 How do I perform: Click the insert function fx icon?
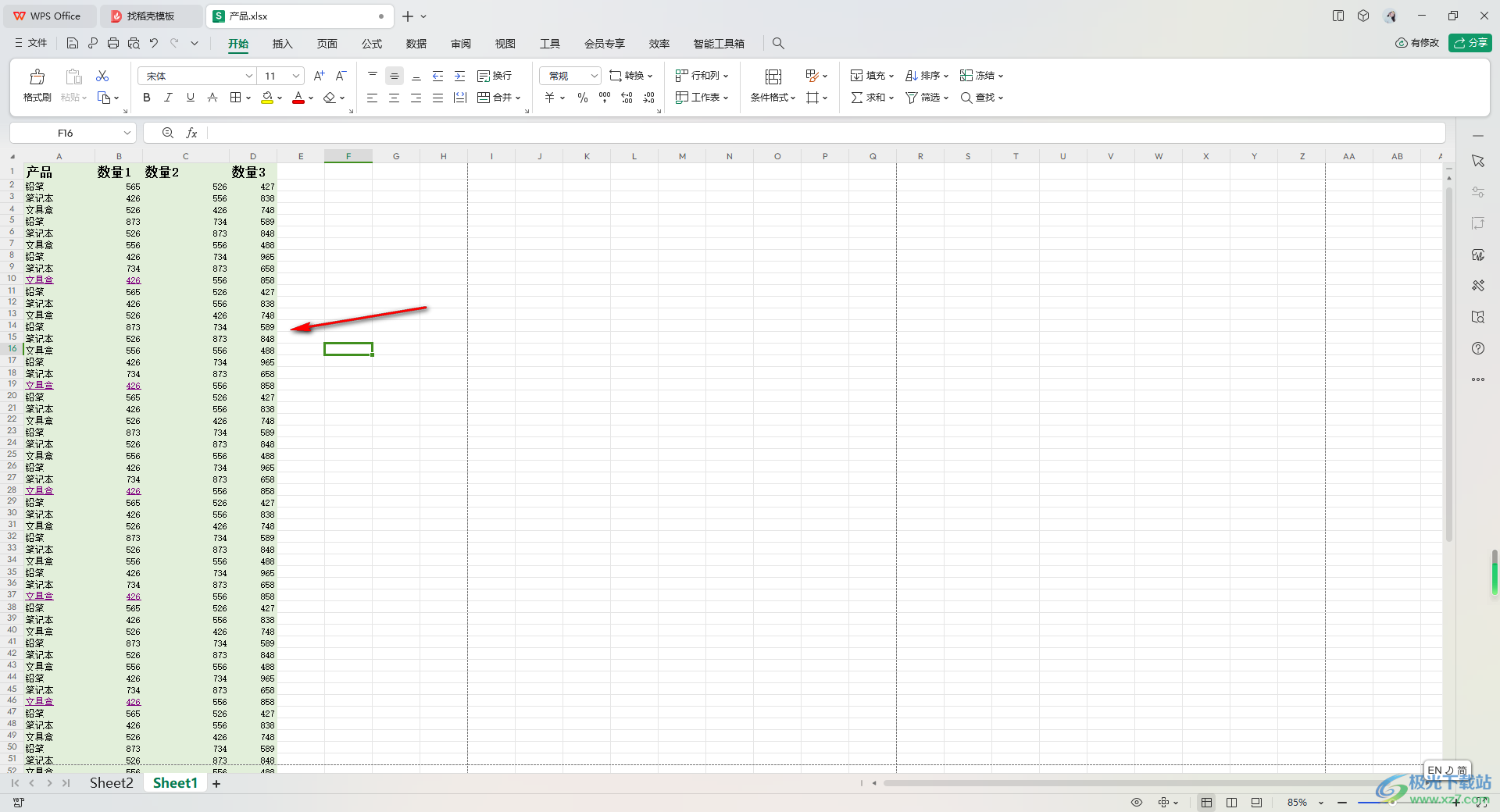191,134
